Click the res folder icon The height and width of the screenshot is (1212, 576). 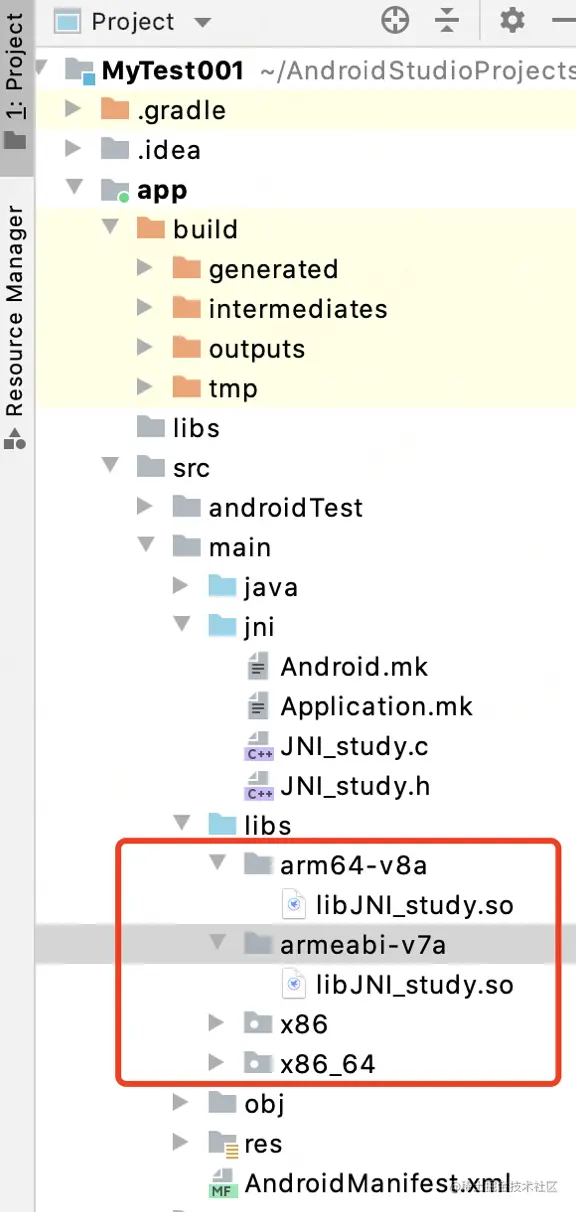pyautogui.click(x=223, y=1144)
